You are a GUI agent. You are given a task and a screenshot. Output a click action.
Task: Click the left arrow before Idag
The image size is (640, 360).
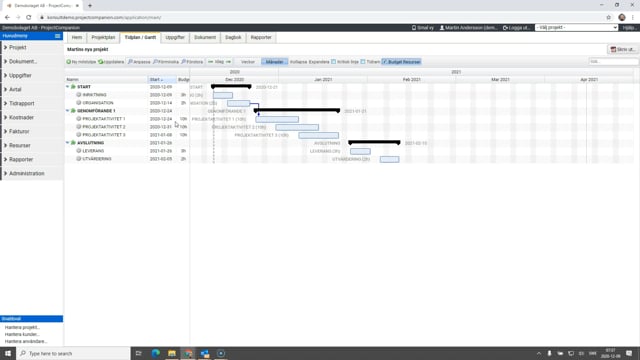pos(211,62)
